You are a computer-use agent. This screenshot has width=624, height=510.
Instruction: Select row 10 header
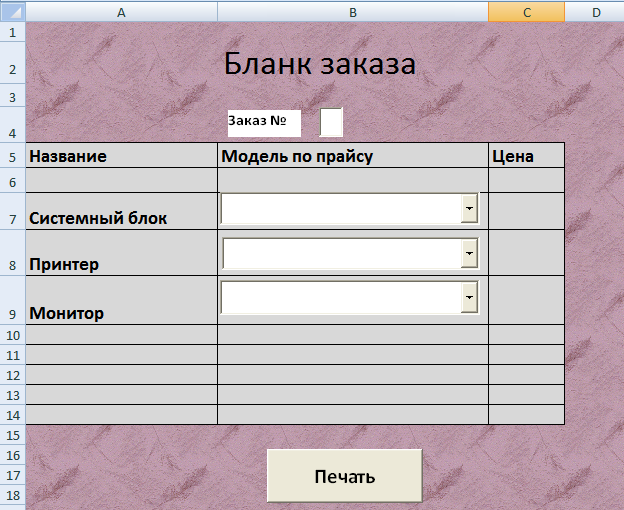(13, 335)
